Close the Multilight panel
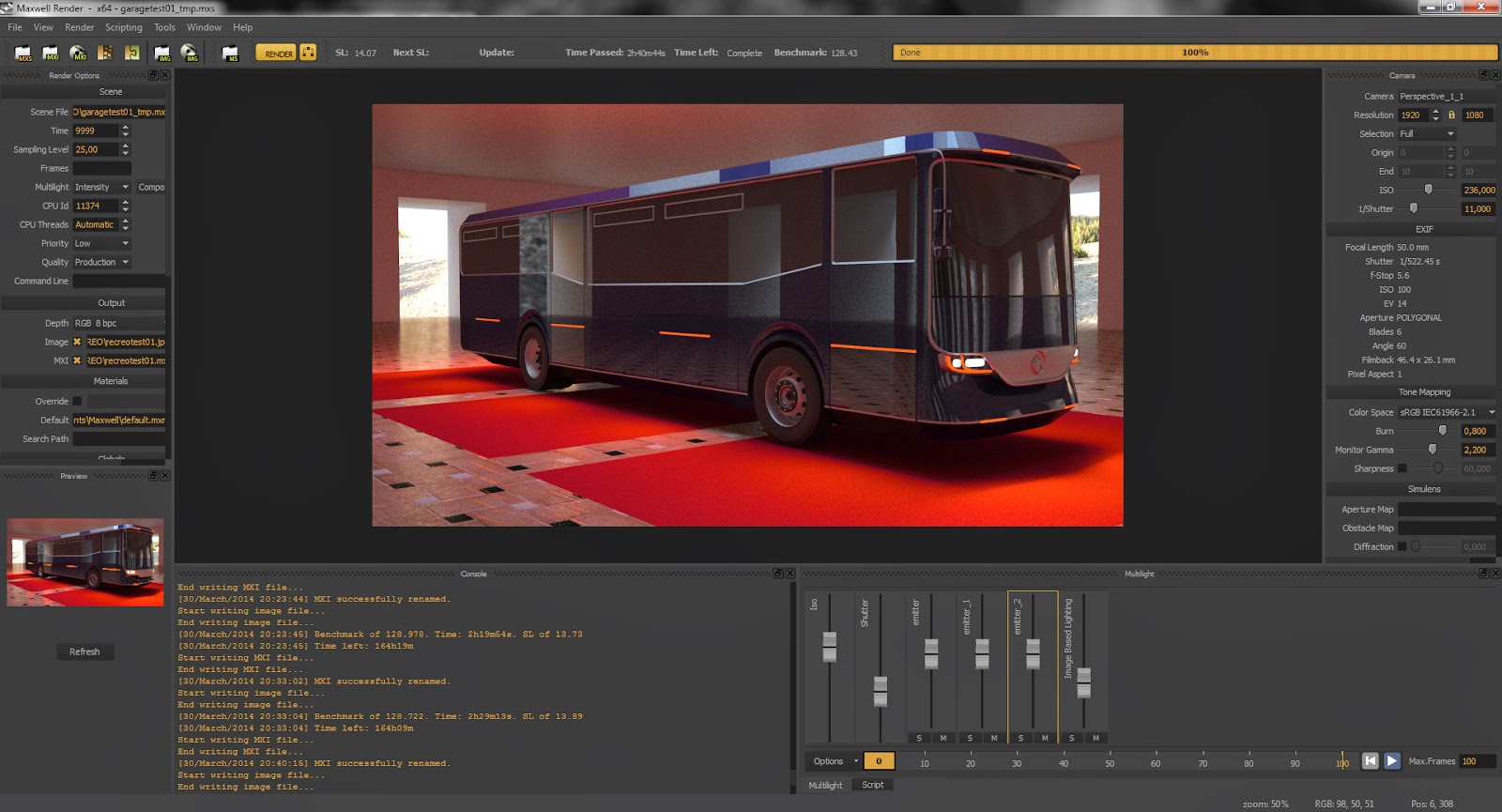 coord(1494,574)
